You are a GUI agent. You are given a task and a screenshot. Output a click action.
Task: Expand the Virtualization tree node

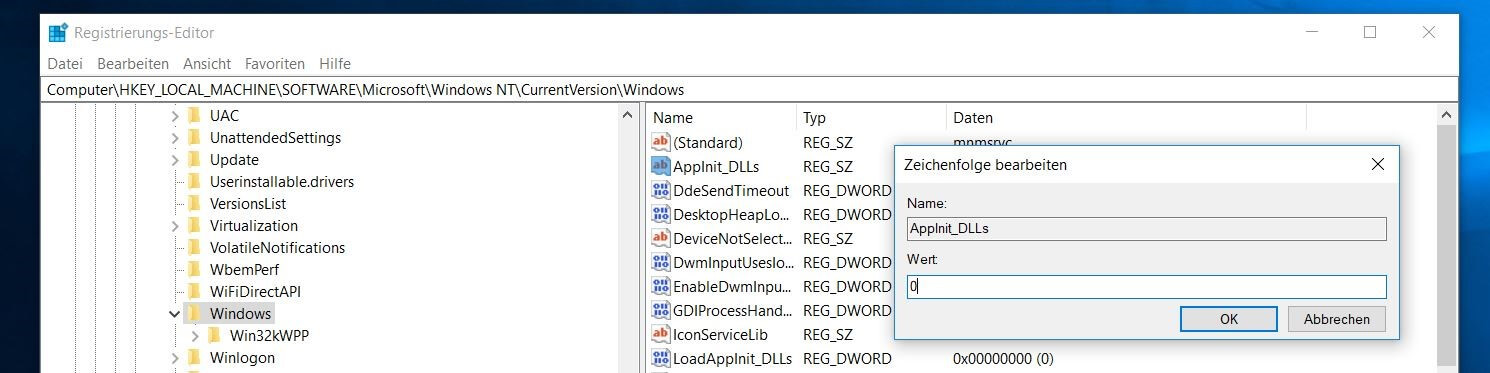click(175, 226)
